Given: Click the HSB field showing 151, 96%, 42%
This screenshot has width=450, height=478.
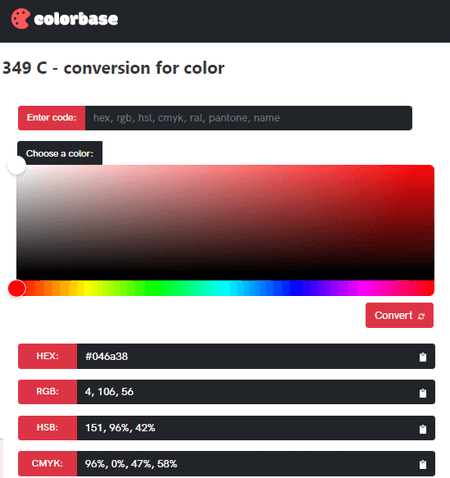Looking at the screenshot, I should (256, 428).
